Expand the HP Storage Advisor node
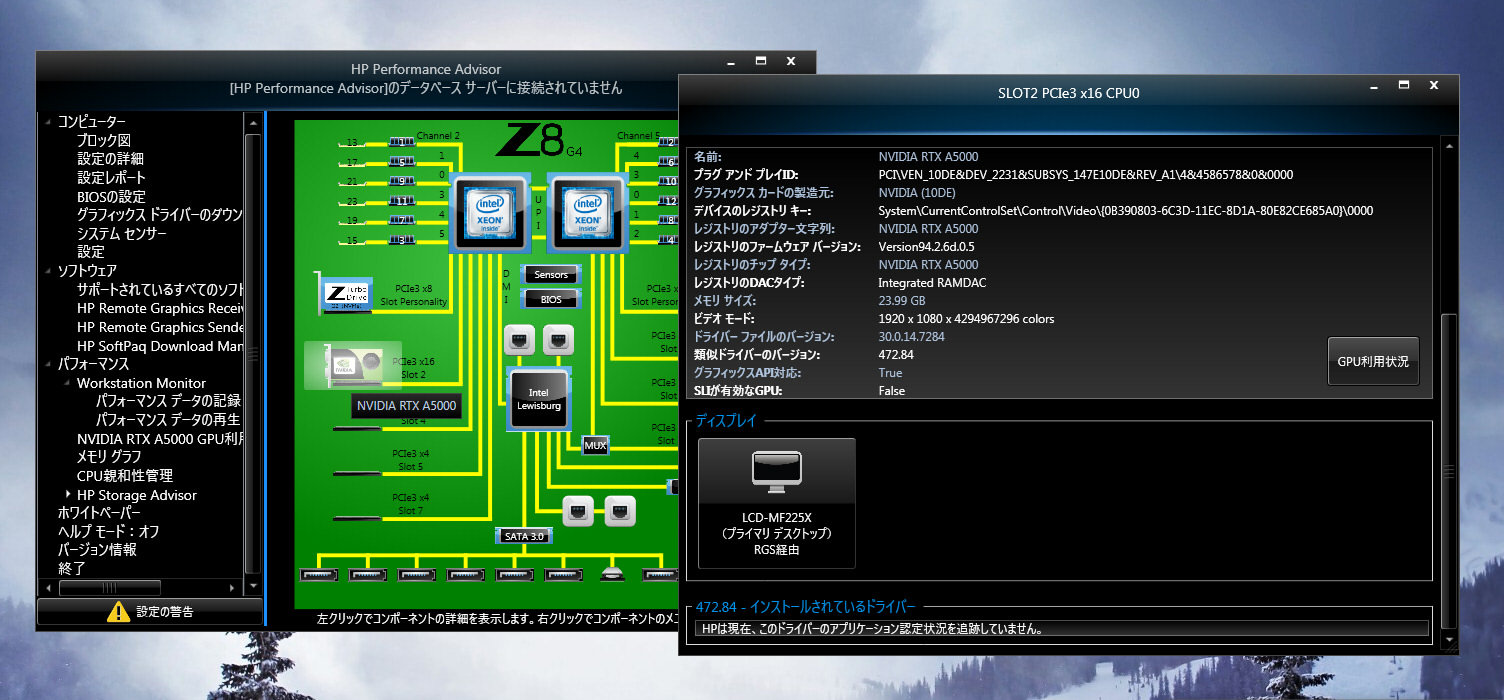 point(67,495)
